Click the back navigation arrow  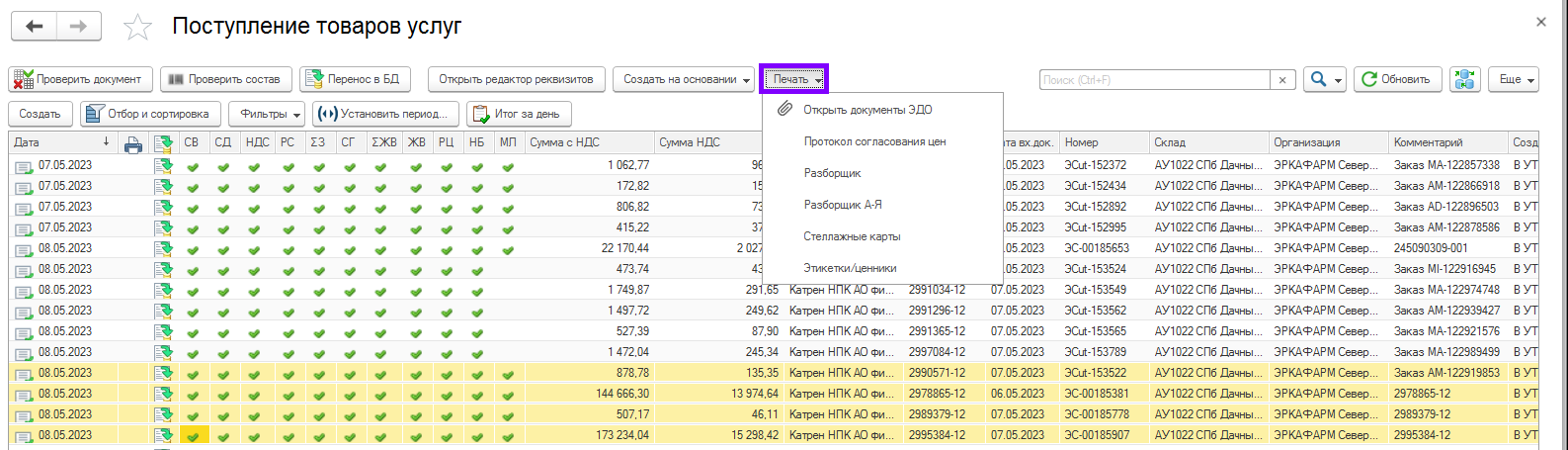[x=35, y=27]
